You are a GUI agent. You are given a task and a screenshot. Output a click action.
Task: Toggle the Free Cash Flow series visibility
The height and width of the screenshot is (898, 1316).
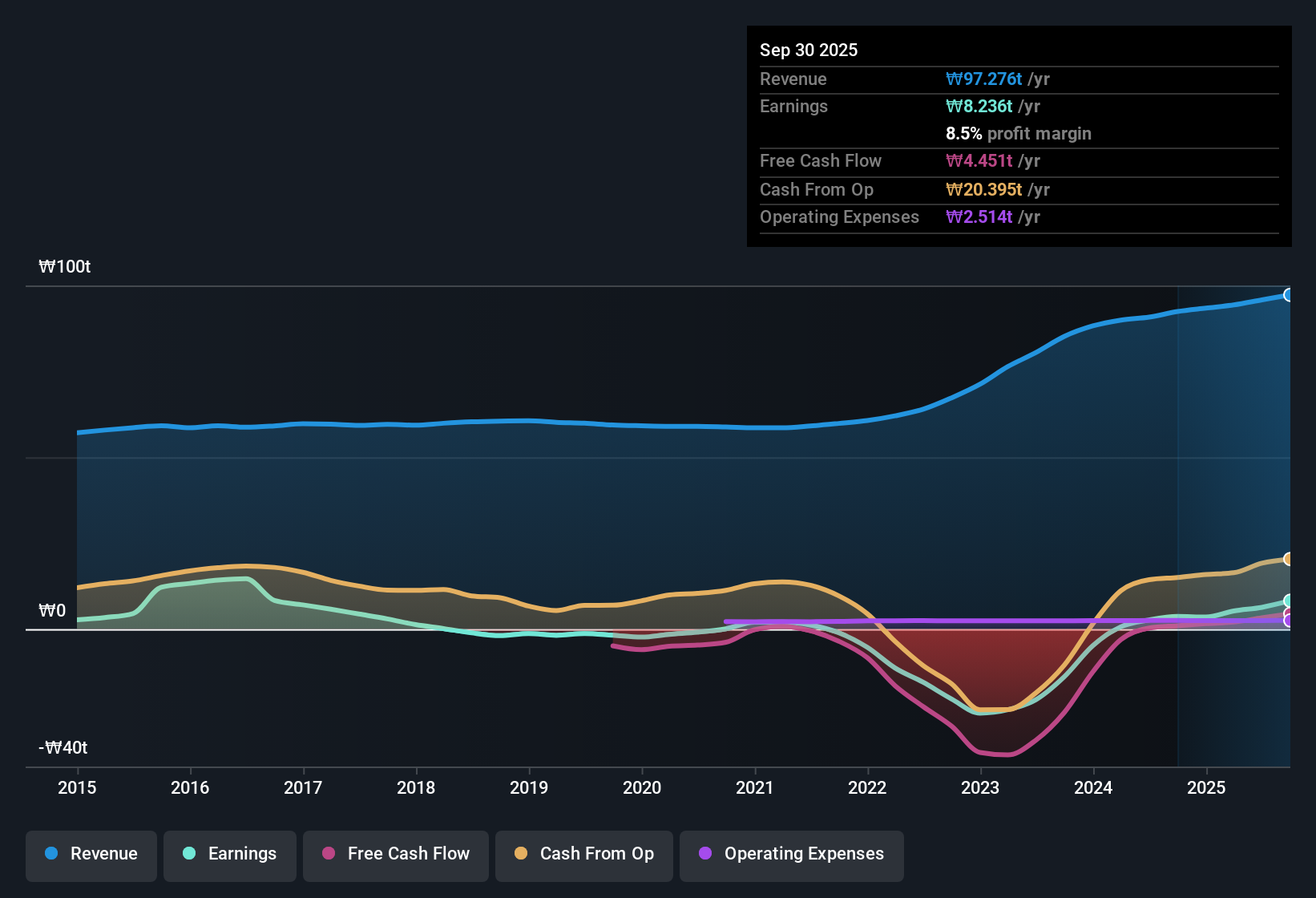(395, 855)
